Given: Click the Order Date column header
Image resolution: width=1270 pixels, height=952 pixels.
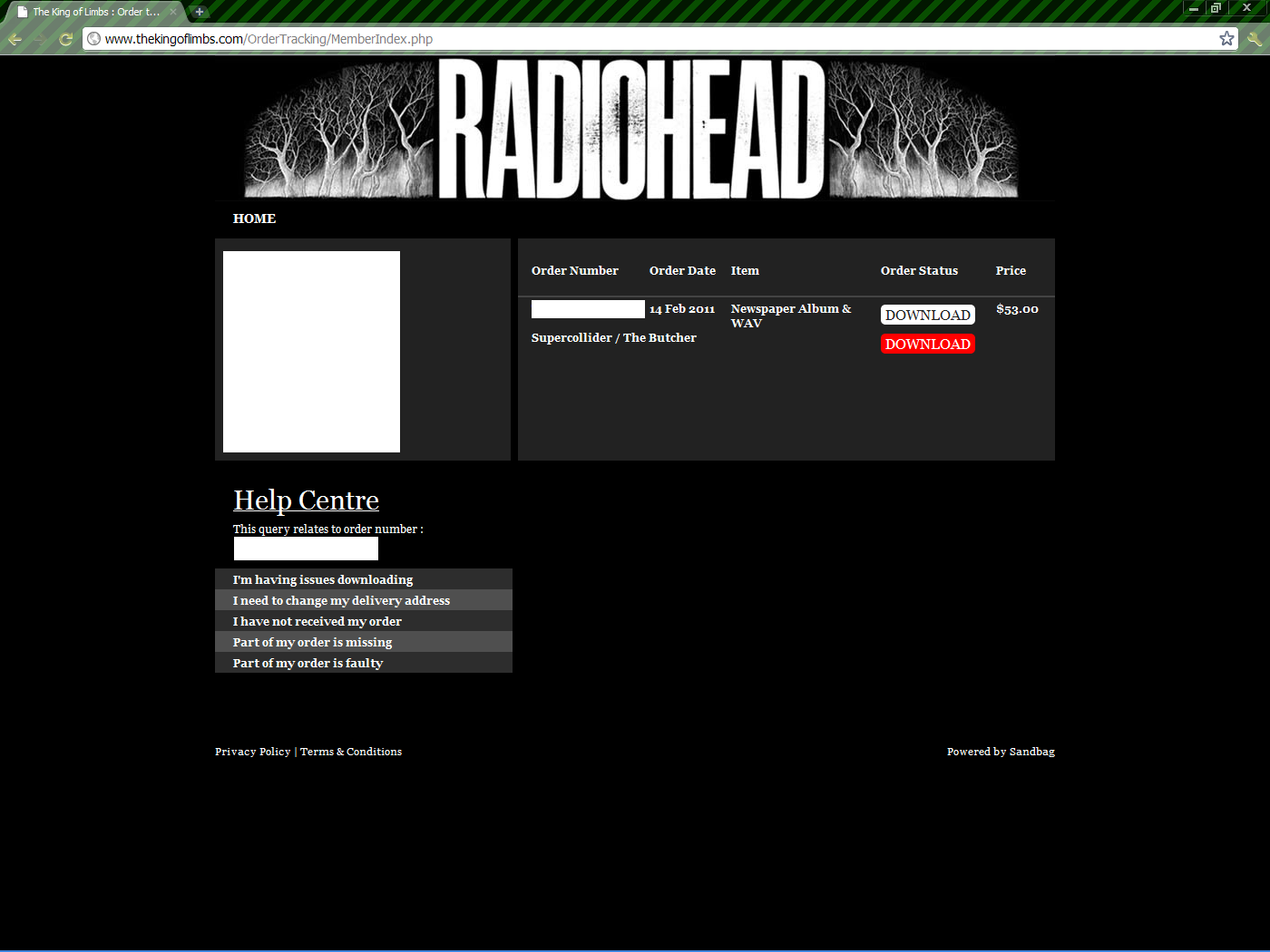Looking at the screenshot, I should pos(682,270).
